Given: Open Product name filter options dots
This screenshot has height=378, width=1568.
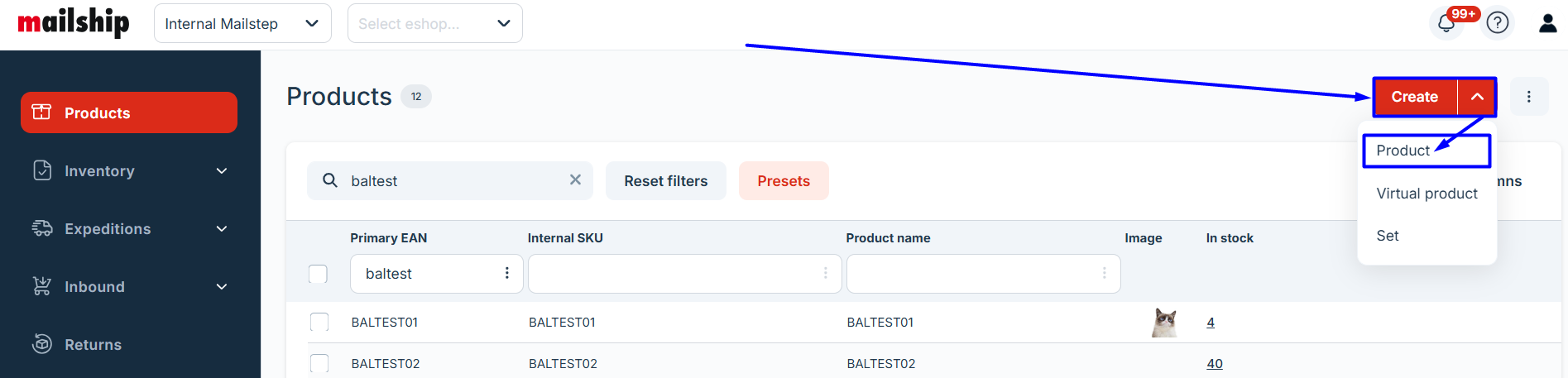Looking at the screenshot, I should [x=1104, y=274].
